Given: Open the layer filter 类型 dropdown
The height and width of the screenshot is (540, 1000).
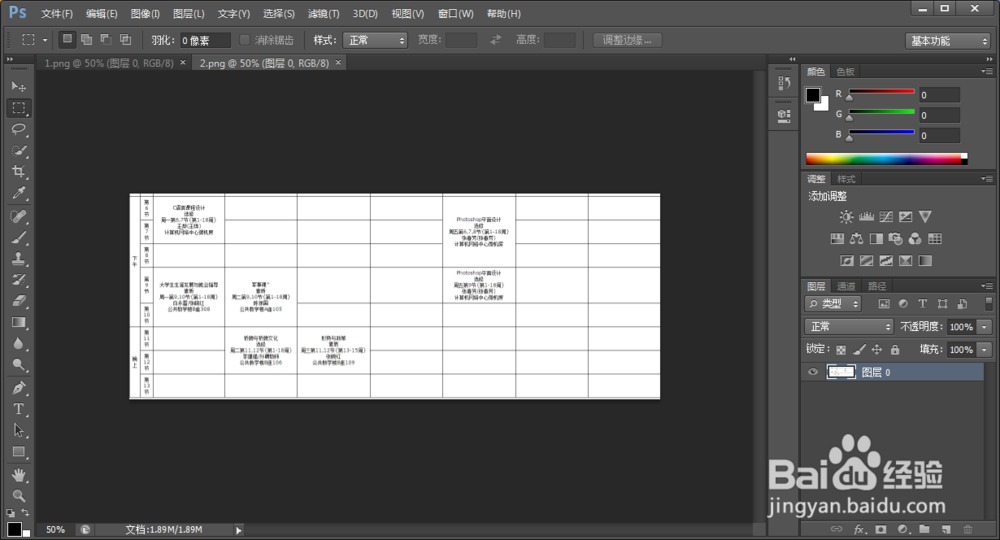Looking at the screenshot, I should [833, 304].
